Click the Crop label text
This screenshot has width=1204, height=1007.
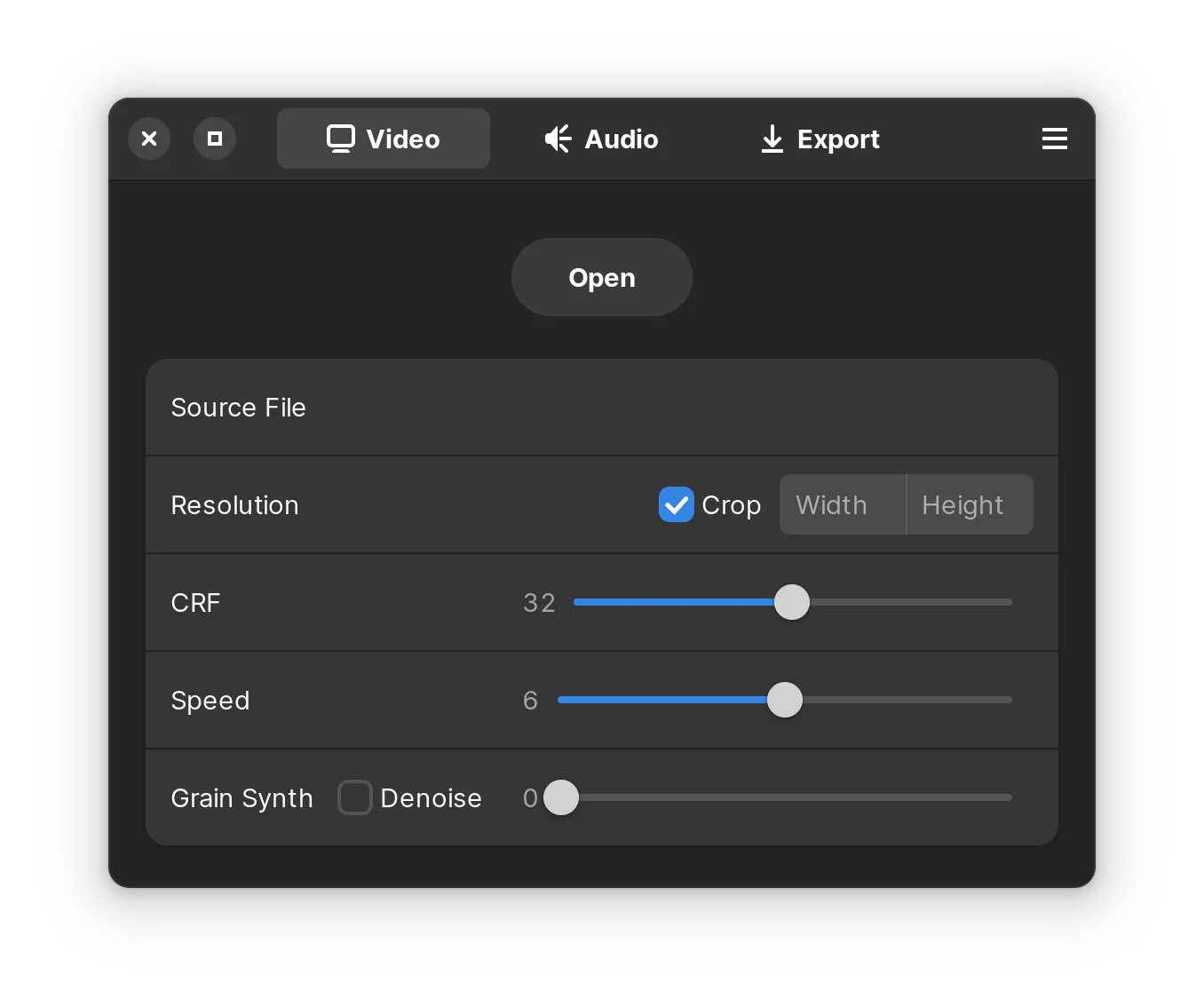pyautogui.click(x=731, y=504)
